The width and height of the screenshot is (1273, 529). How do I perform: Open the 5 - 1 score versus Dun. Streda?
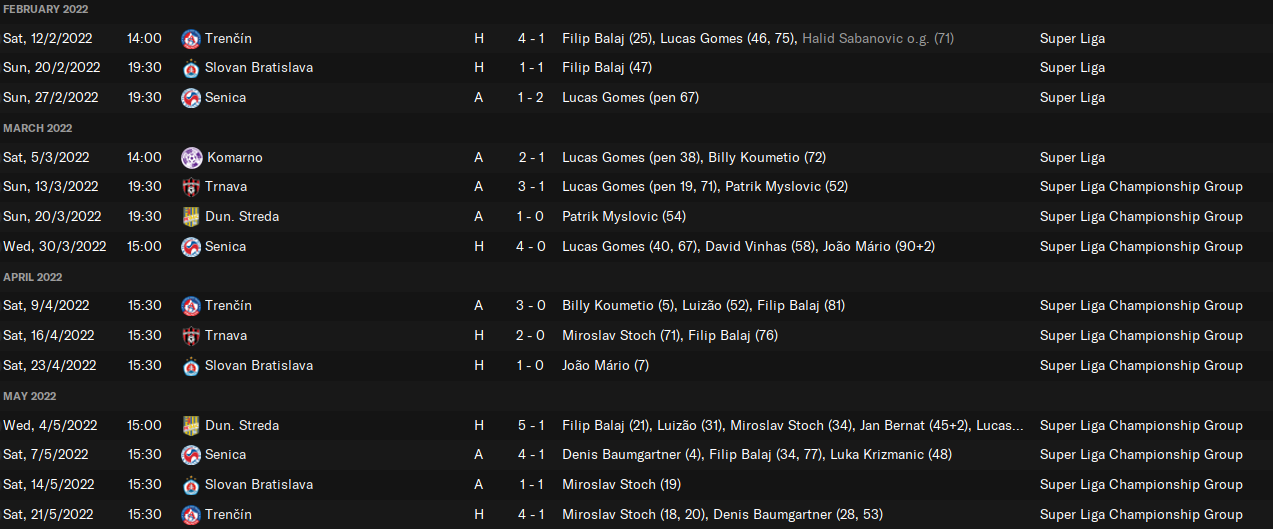pos(530,425)
